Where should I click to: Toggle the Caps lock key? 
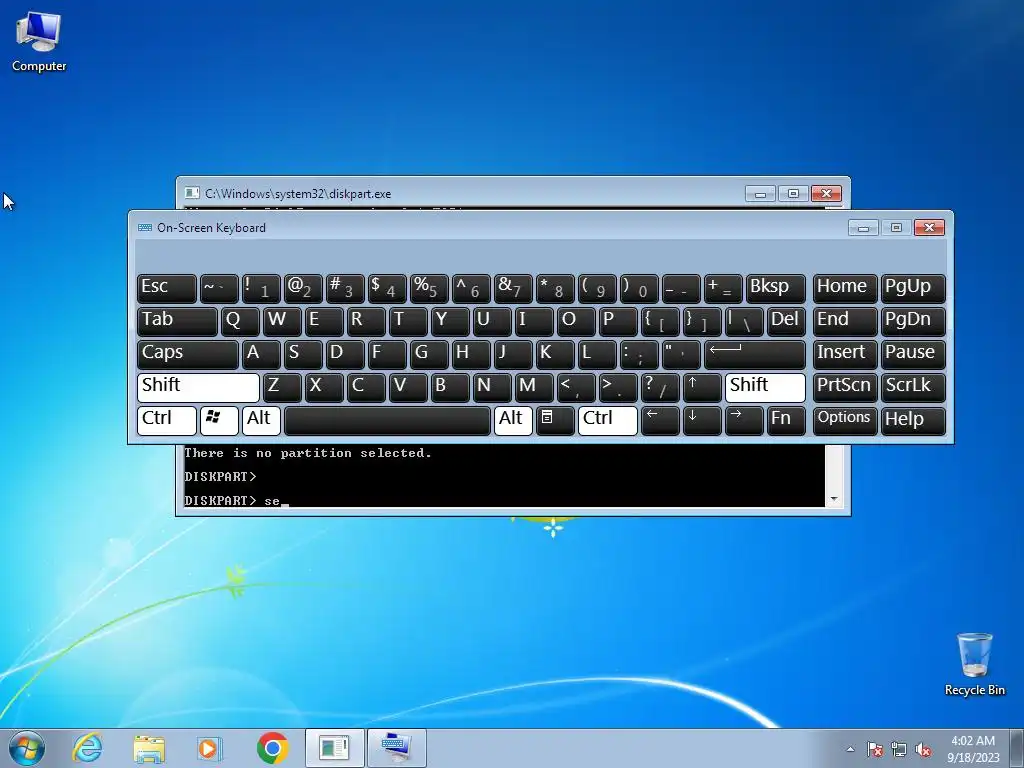click(x=187, y=355)
